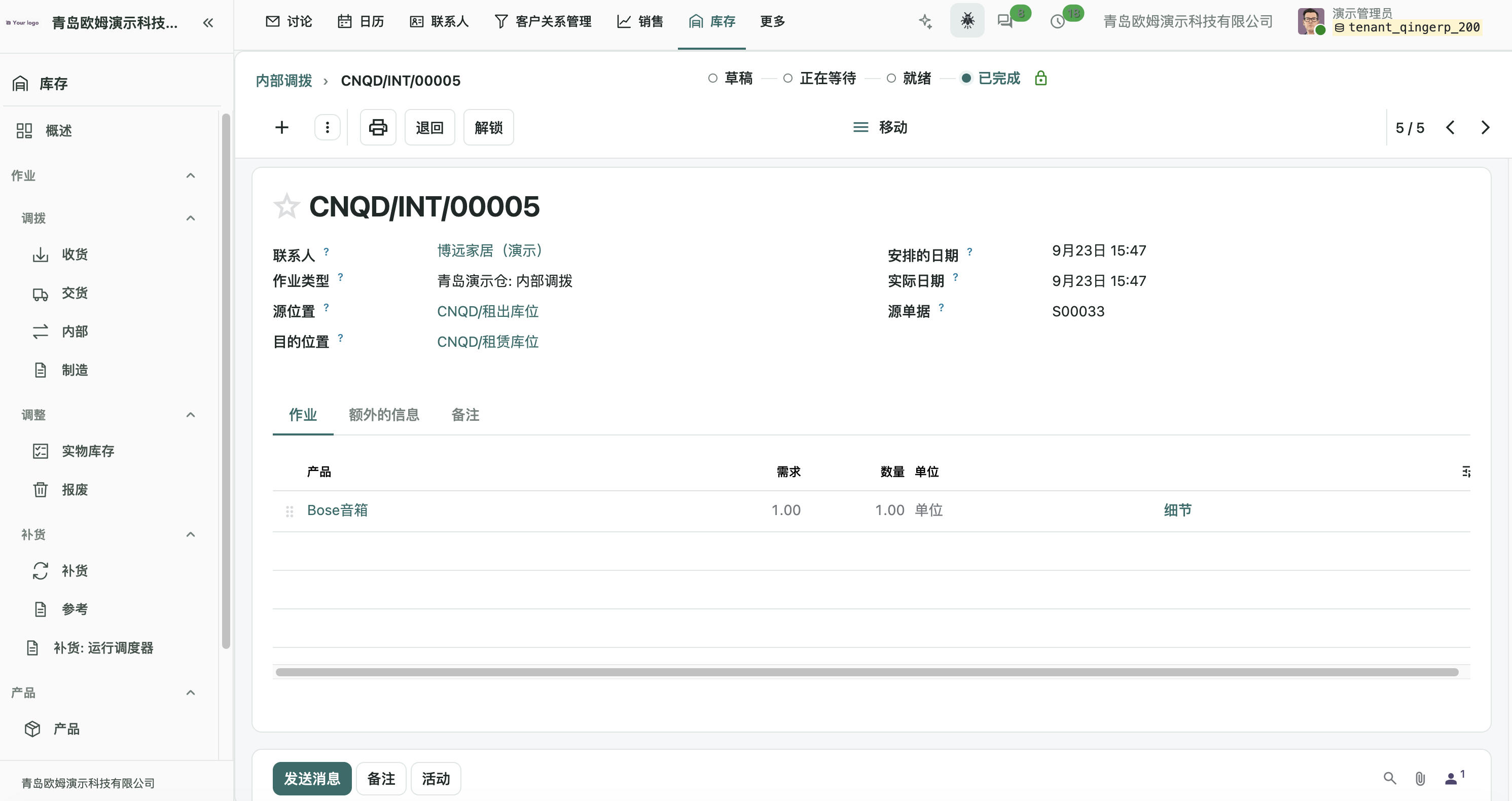Open column options icon in table header
The height and width of the screenshot is (801, 1512).
(x=1466, y=472)
